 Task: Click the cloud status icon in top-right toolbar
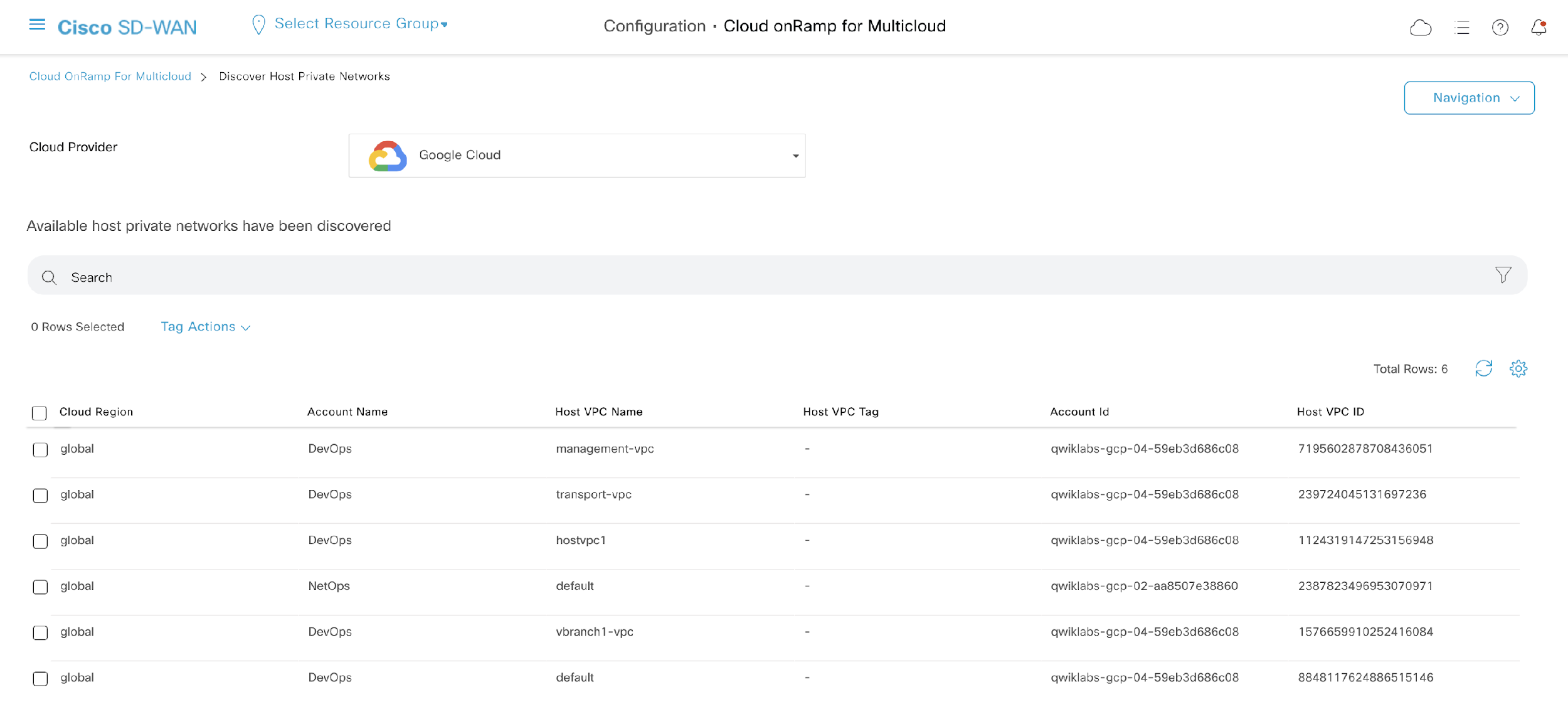1420,27
